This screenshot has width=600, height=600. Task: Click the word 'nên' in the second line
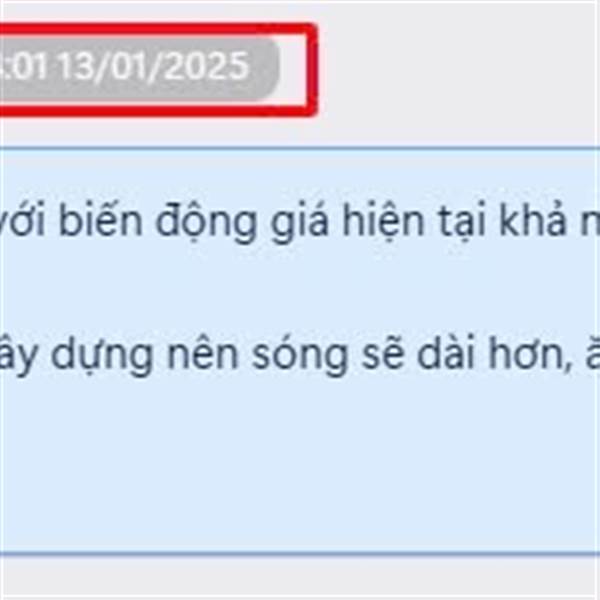pyautogui.click(x=204, y=355)
